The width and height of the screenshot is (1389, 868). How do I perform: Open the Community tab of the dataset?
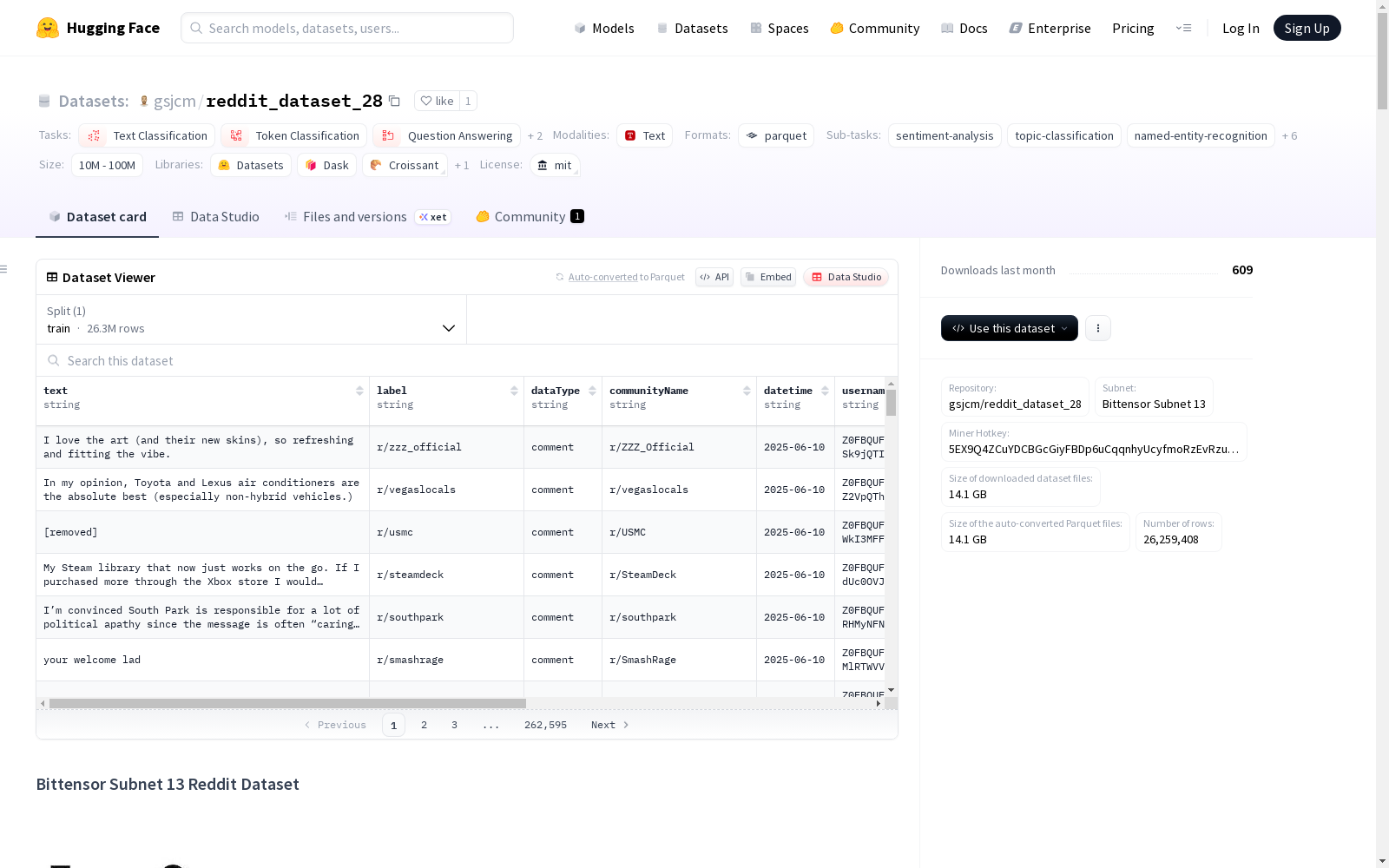pyautogui.click(x=530, y=217)
